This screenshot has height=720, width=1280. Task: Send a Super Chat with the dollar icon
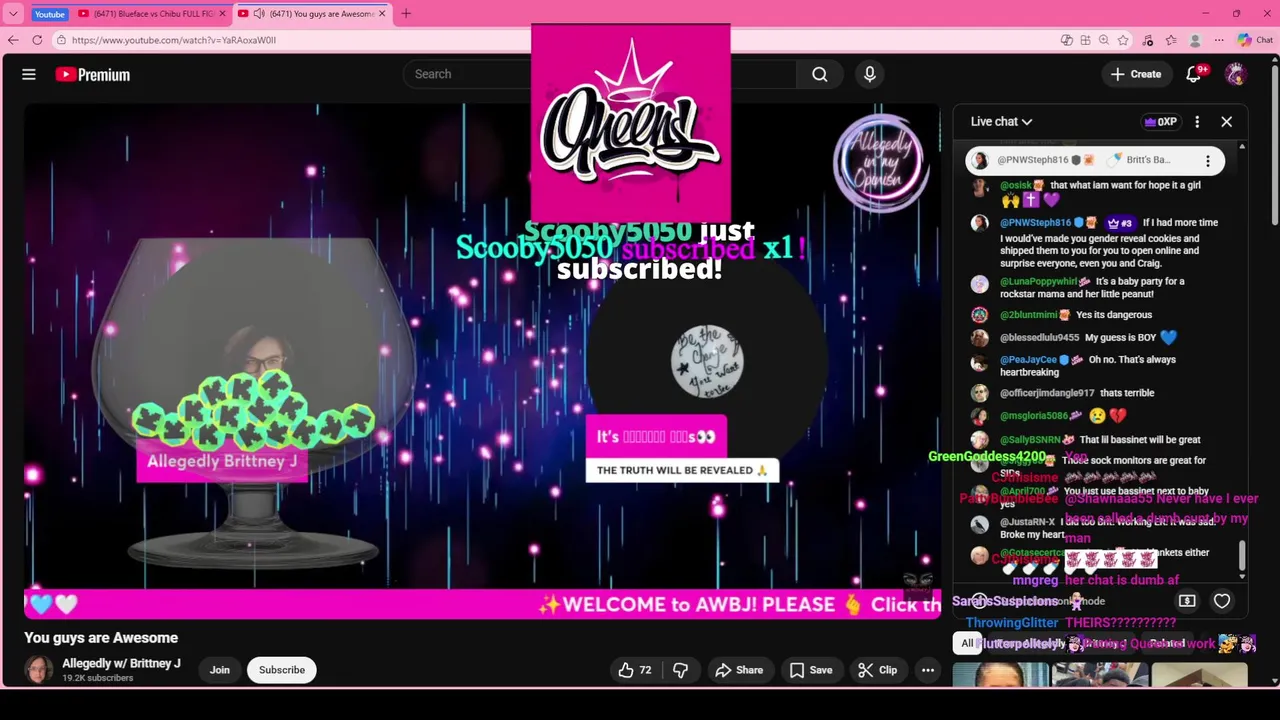point(1187,601)
